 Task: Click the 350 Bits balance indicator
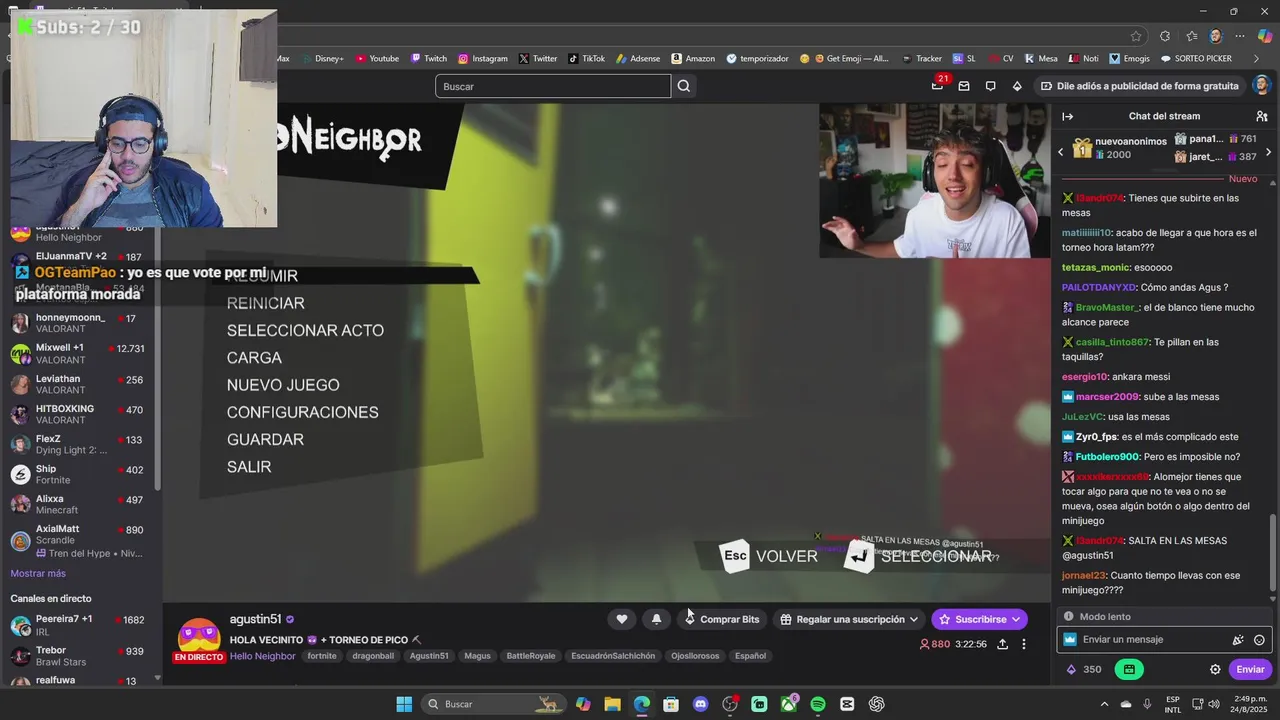coord(1084,669)
